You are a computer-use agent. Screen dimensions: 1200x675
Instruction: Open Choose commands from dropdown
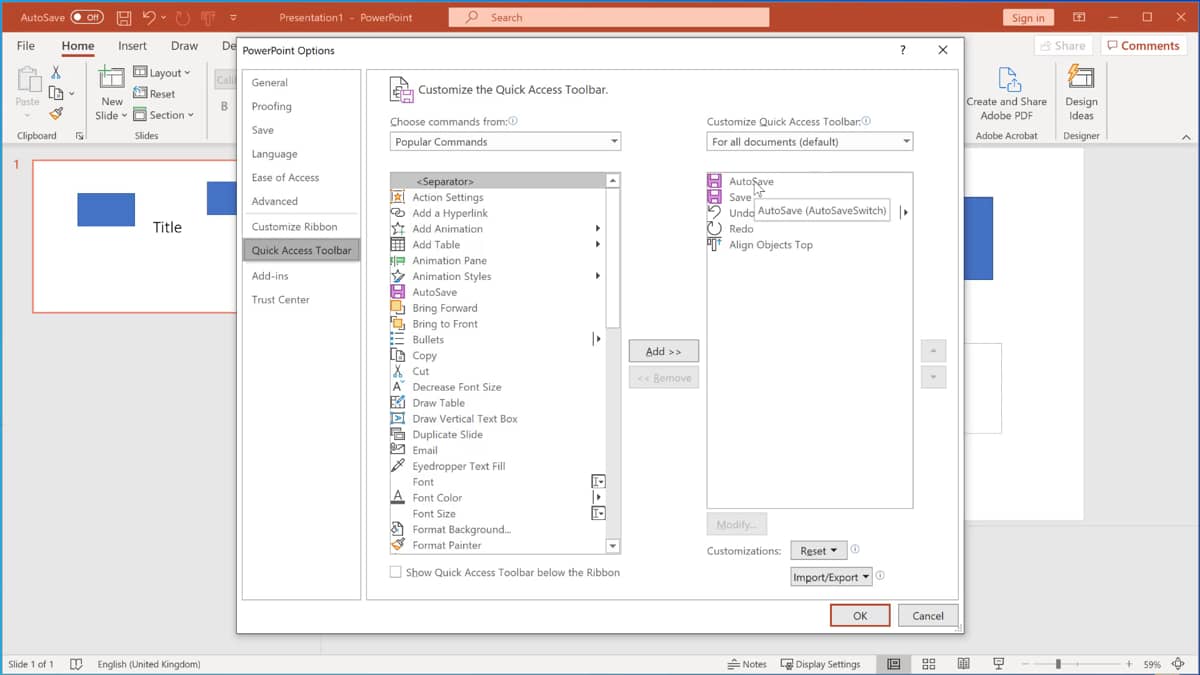coord(505,142)
